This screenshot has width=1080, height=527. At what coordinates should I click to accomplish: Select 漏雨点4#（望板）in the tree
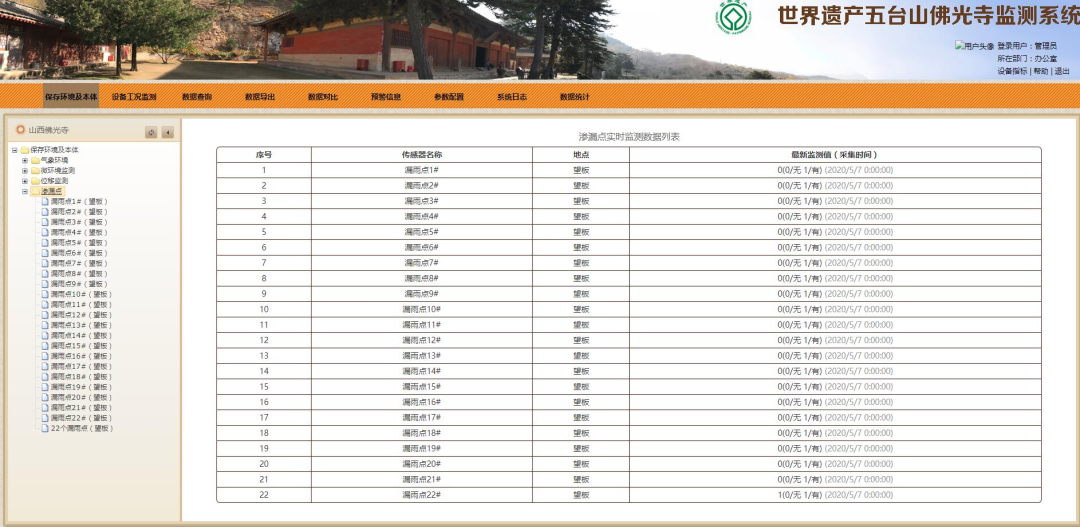(79, 233)
